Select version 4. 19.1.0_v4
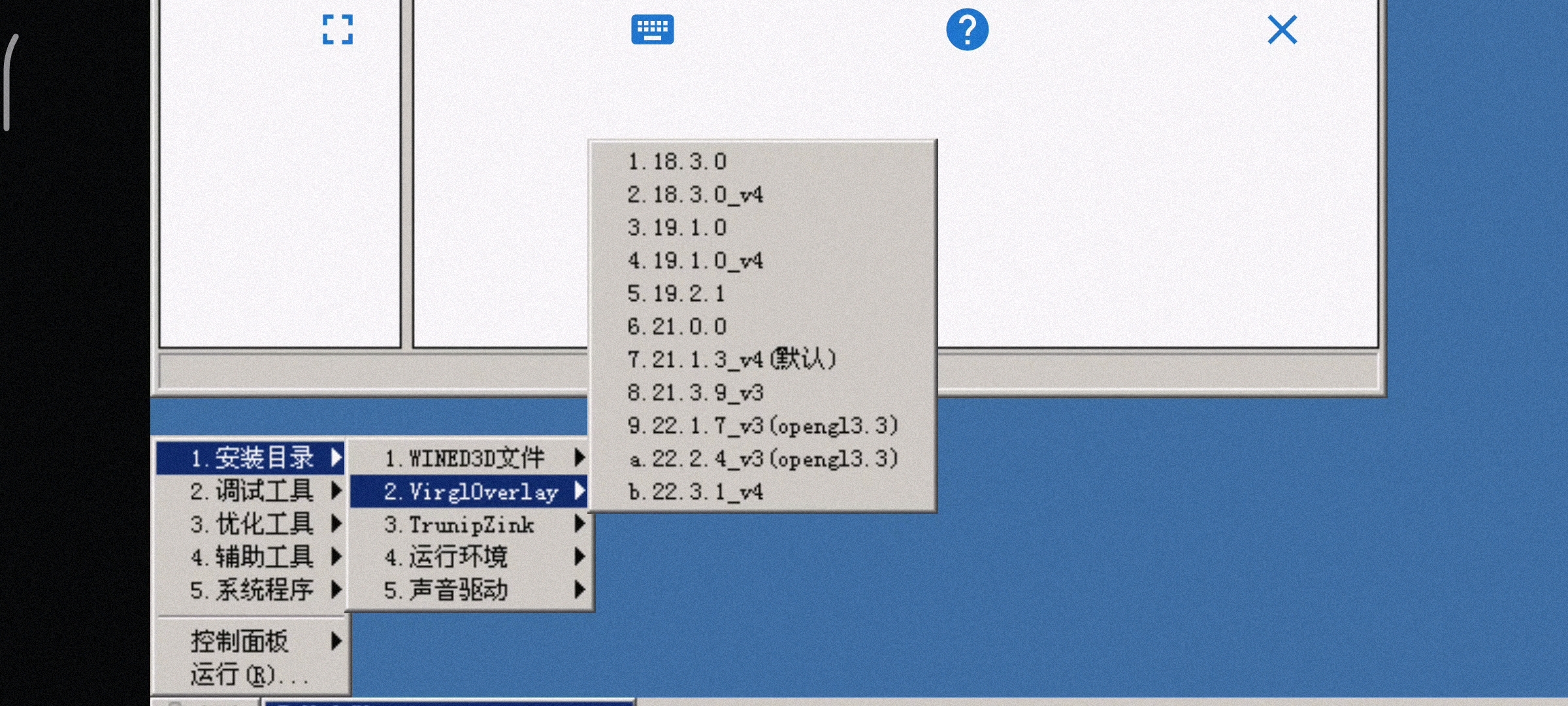Image resolution: width=1568 pixels, height=706 pixels. point(762,260)
